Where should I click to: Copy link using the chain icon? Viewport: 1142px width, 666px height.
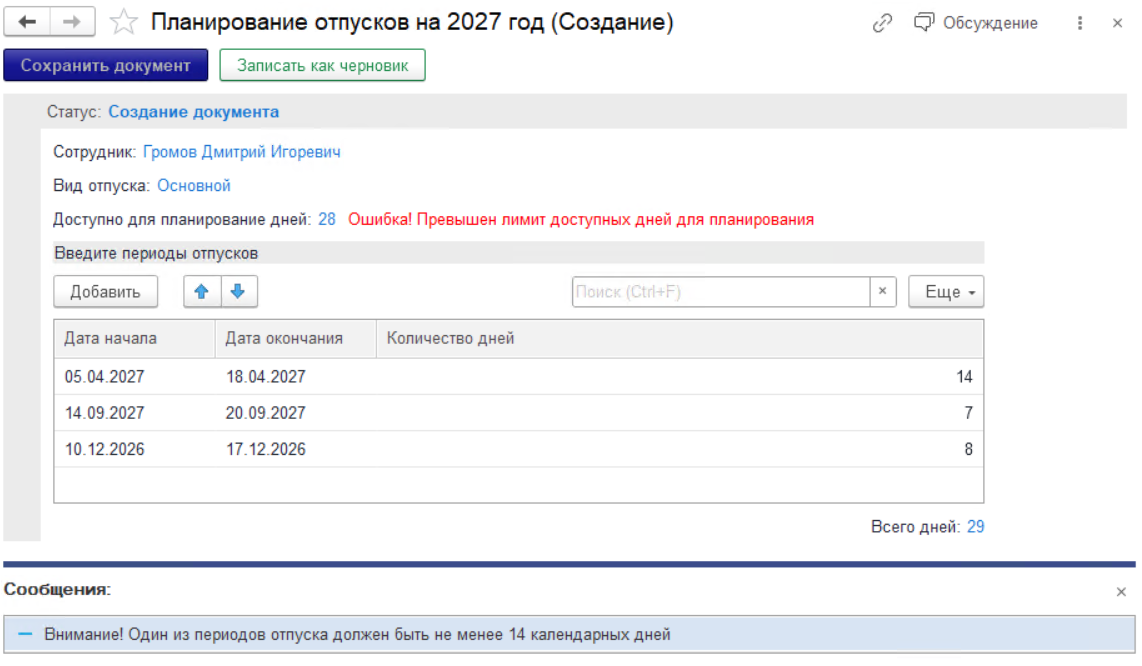point(882,23)
